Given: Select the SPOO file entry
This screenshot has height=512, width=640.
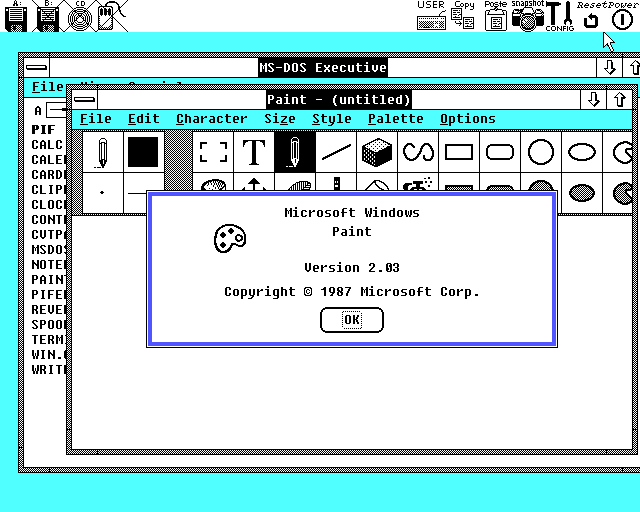Looking at the screenshot, I should pos(49,324).
